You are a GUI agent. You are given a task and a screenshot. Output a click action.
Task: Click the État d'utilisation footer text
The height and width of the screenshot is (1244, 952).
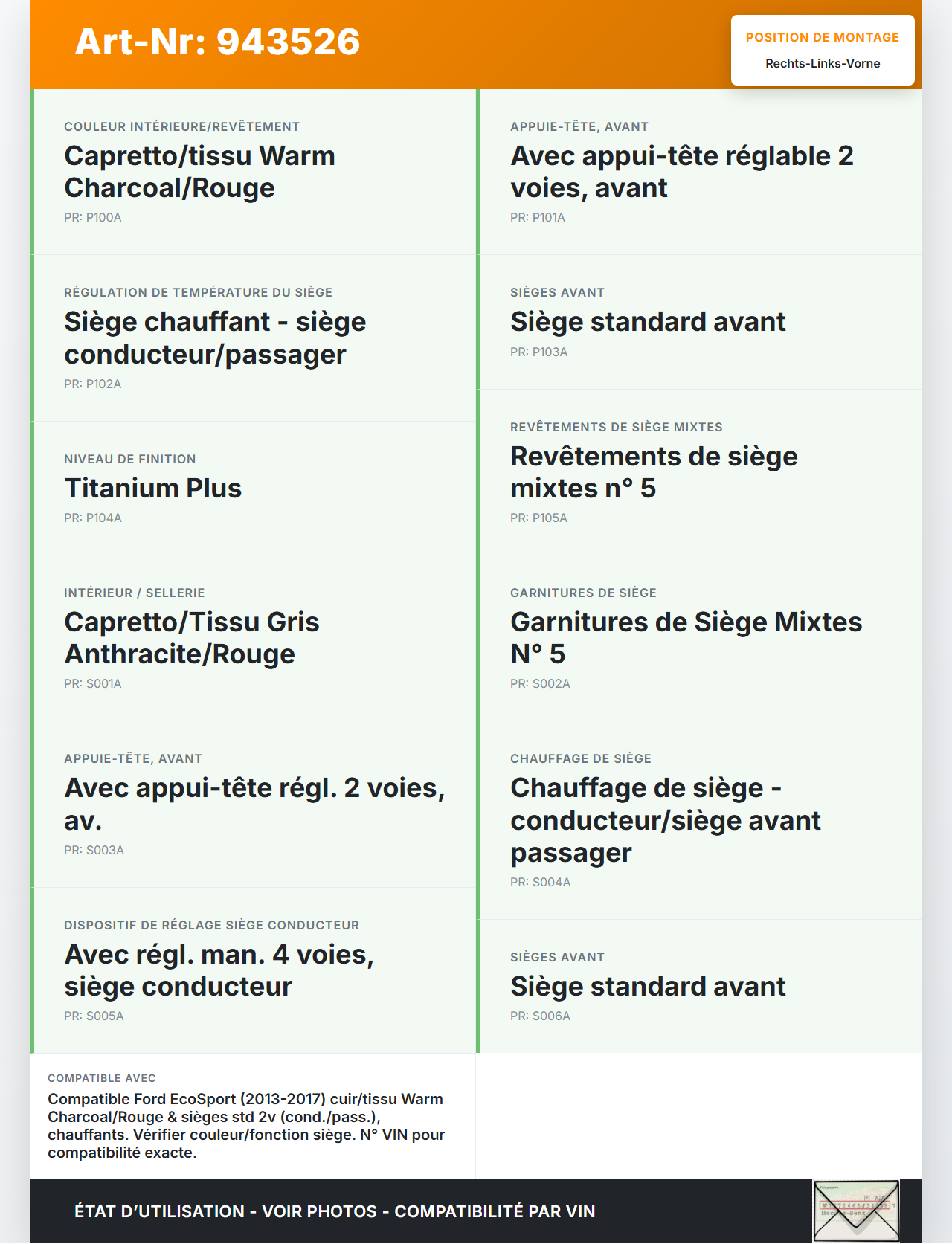pyautogui.click(x=335, y=1211)
